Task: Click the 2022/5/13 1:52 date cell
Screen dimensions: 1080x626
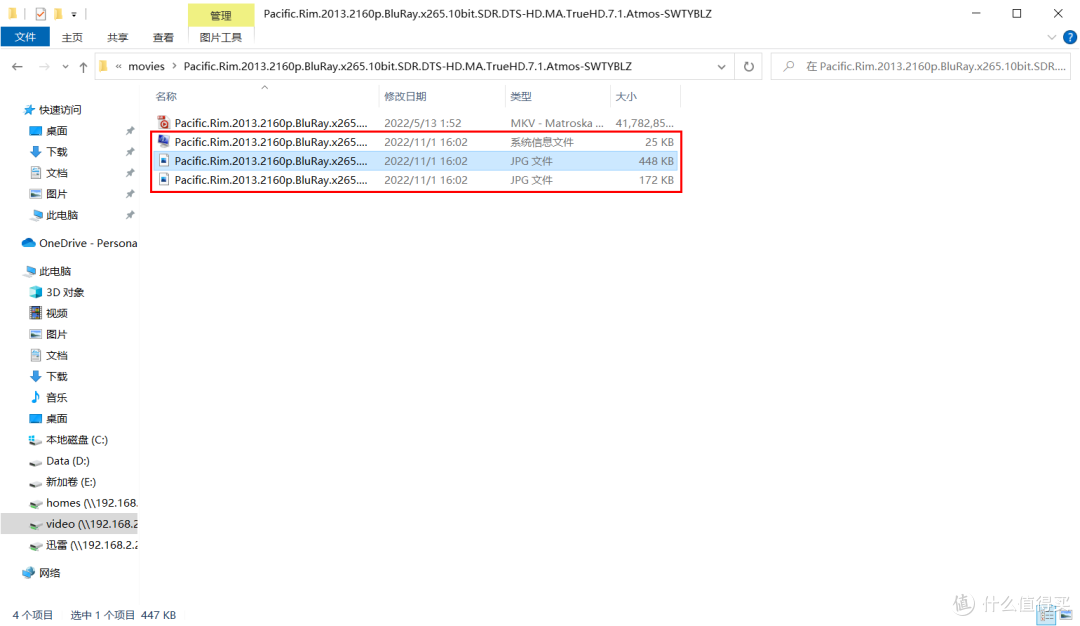Action: coord(422,123)
